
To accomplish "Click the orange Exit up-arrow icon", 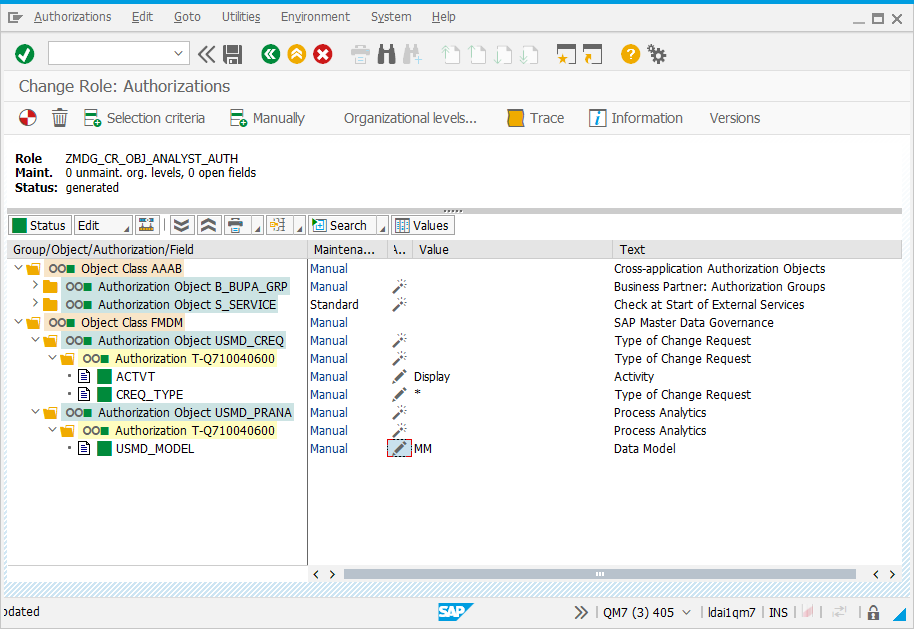I will point(297,54).
